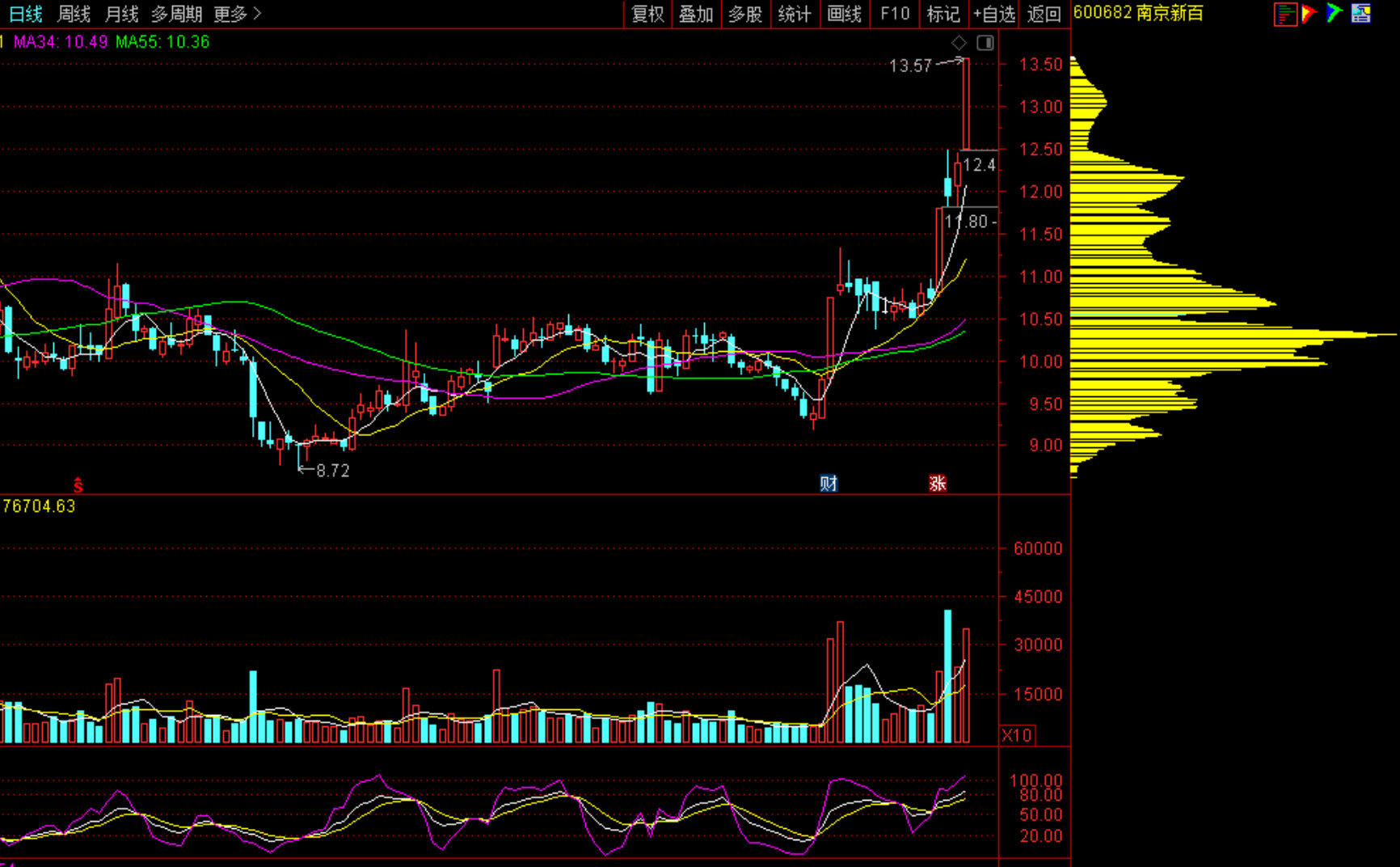Image resolution: width=1400 pixels, height=867 pixels.
Task: Open the 多股 multi-stock view
Action: pyautogui.click(x=745, y=14)
